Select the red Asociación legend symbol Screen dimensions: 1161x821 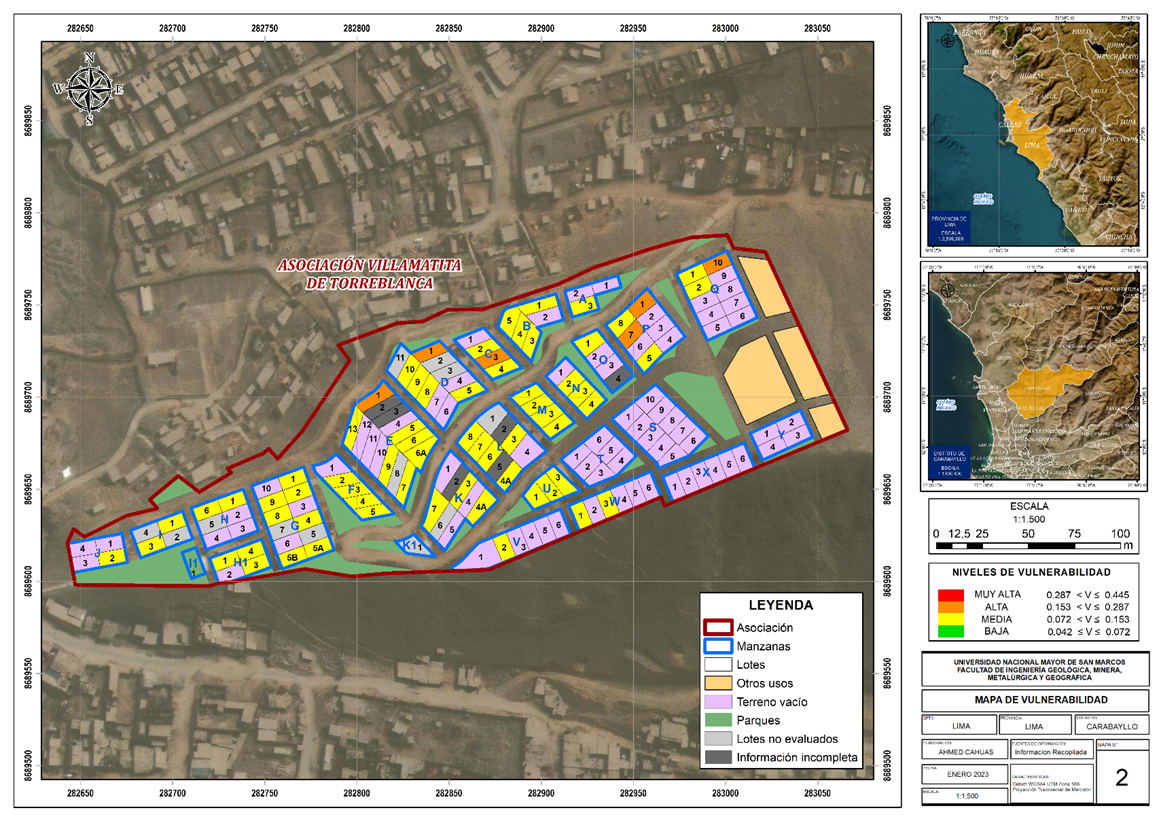[x=717, y=628]
